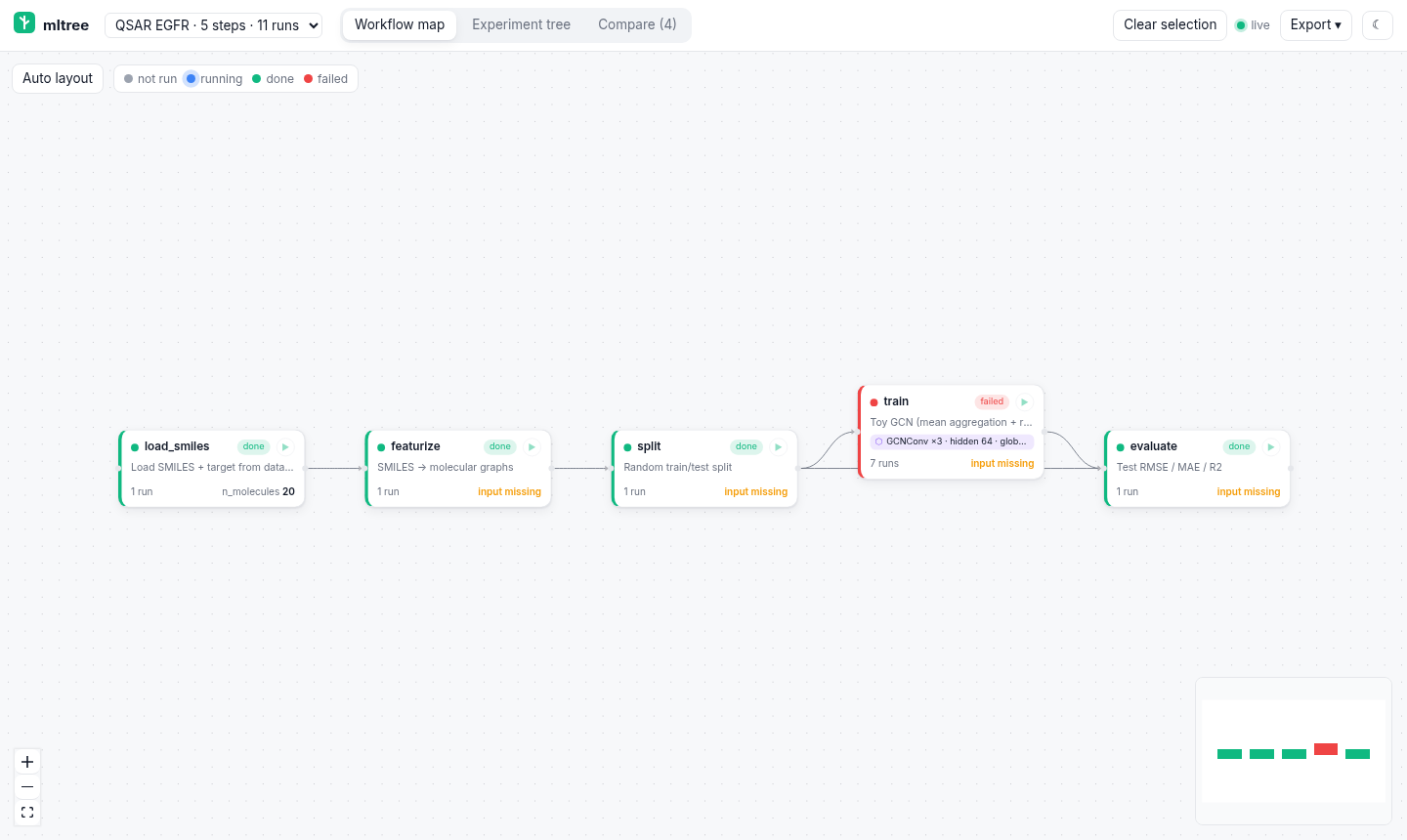
Task: Run the featurize step play icon
Action: point(532,447)
